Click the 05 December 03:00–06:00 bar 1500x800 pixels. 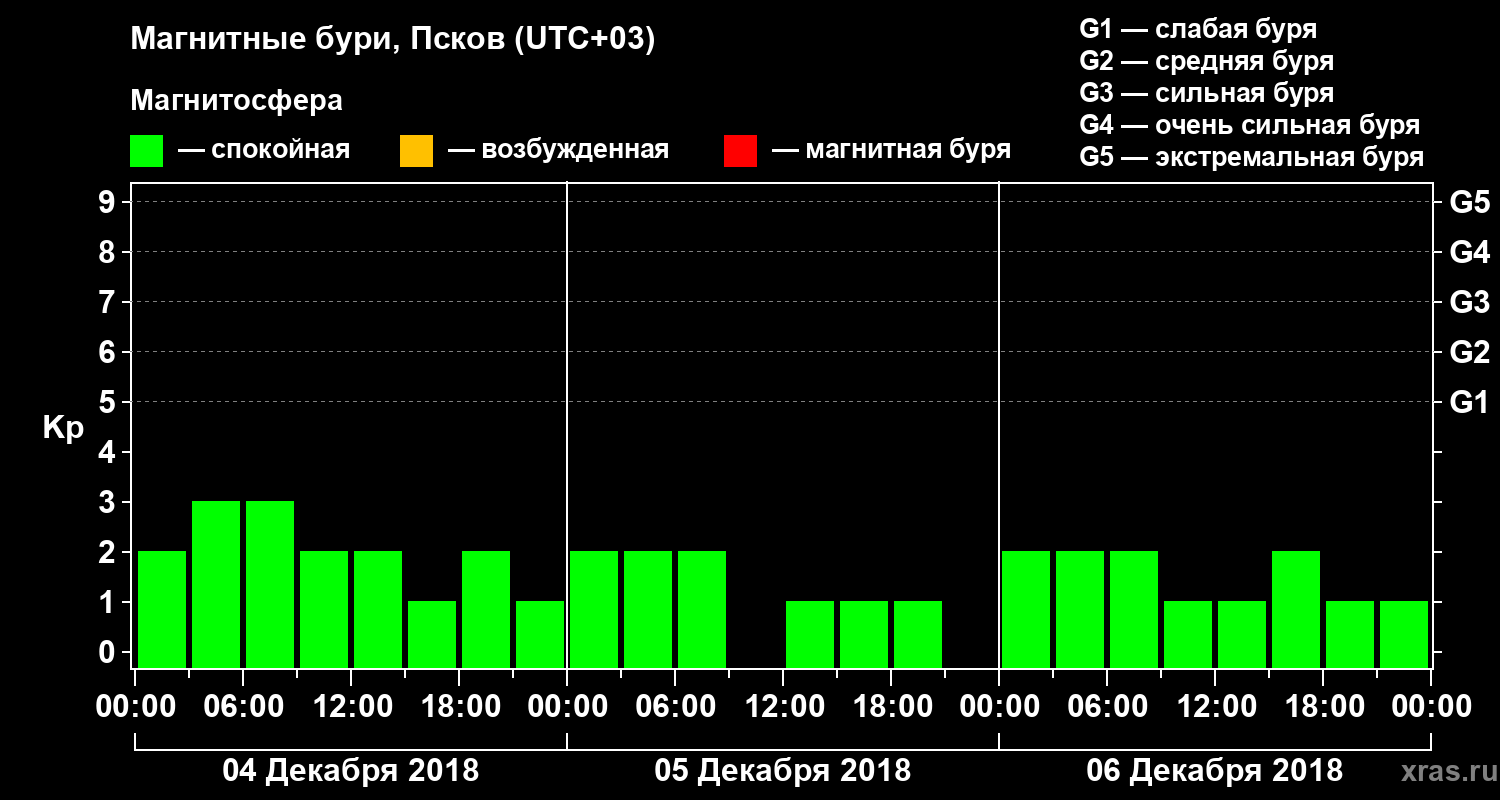(648, 609)
